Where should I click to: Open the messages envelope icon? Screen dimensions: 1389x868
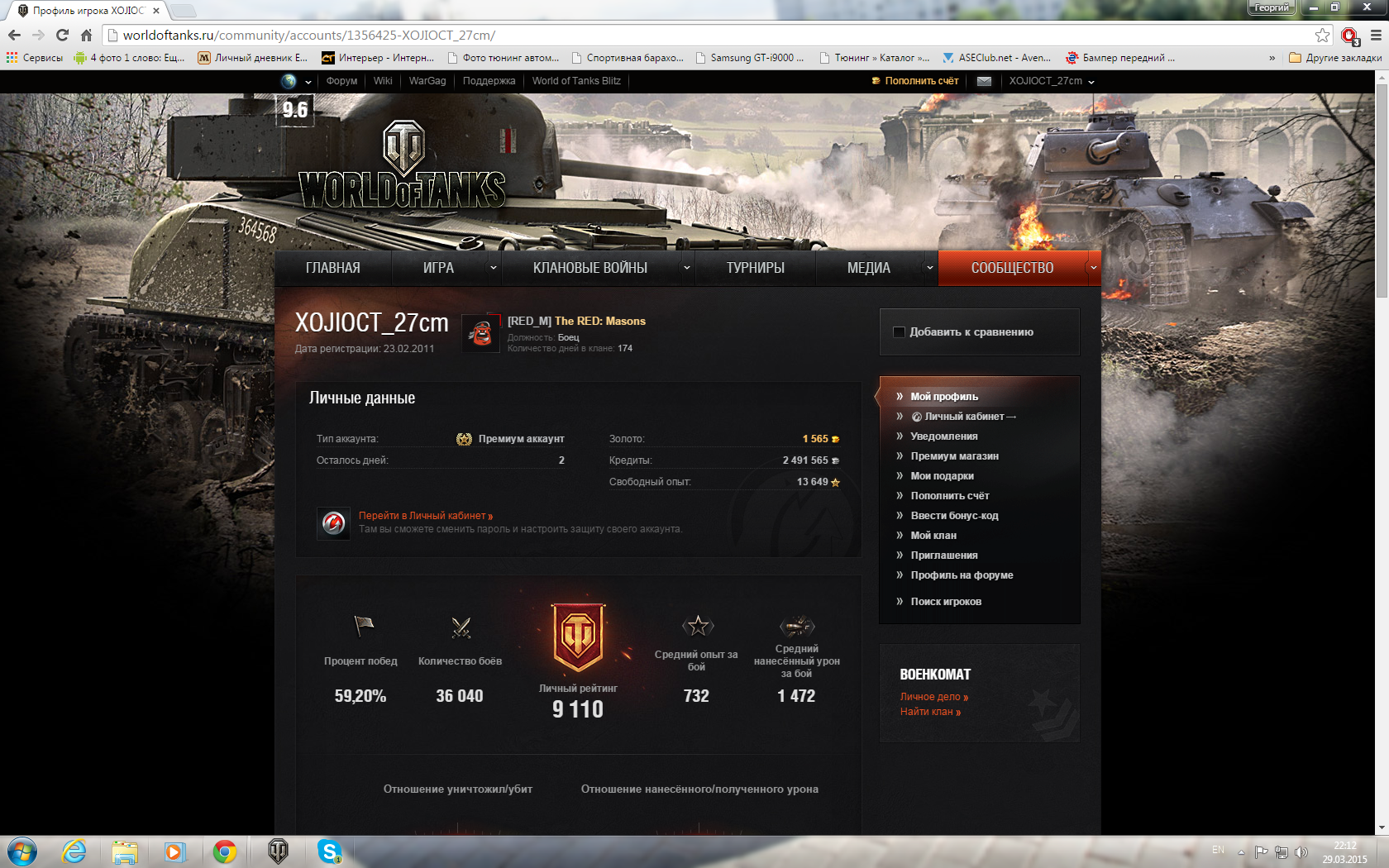click(x=984, y=81)
